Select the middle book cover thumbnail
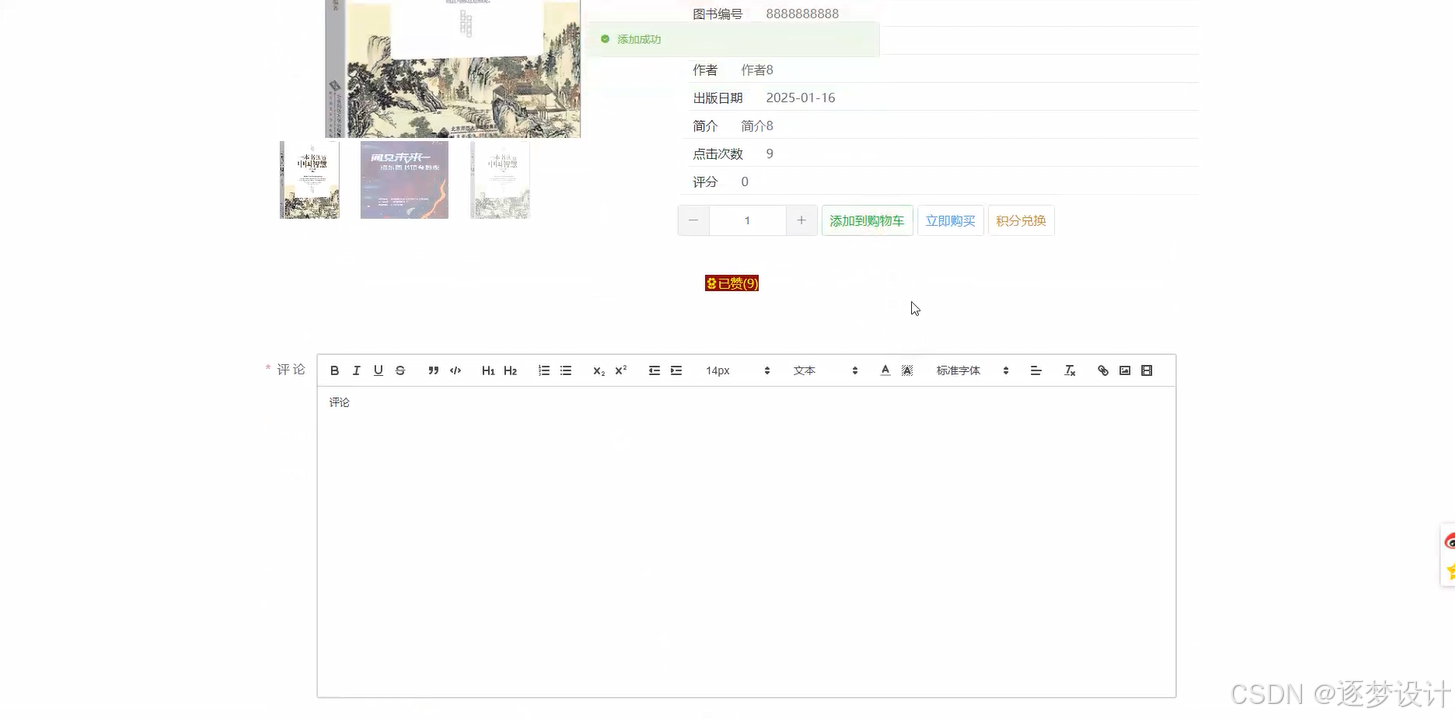 404,179
